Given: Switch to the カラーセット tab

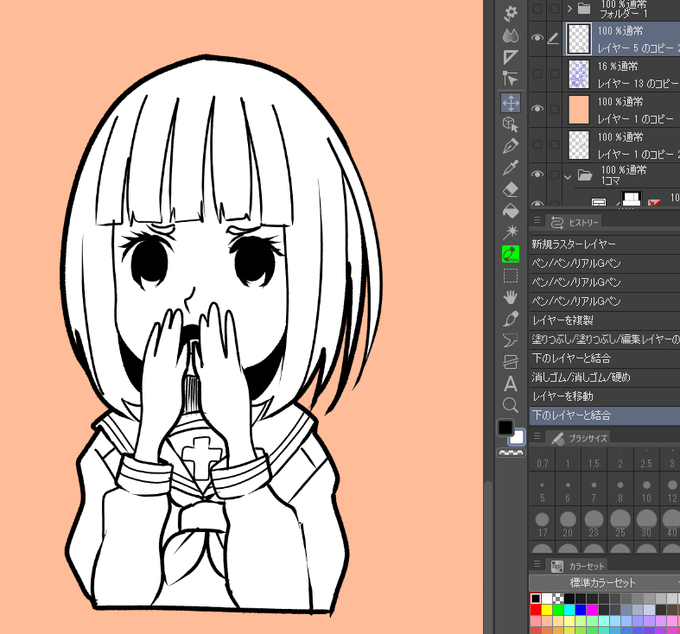Looking at the screenshot, I should pos(576,566).
